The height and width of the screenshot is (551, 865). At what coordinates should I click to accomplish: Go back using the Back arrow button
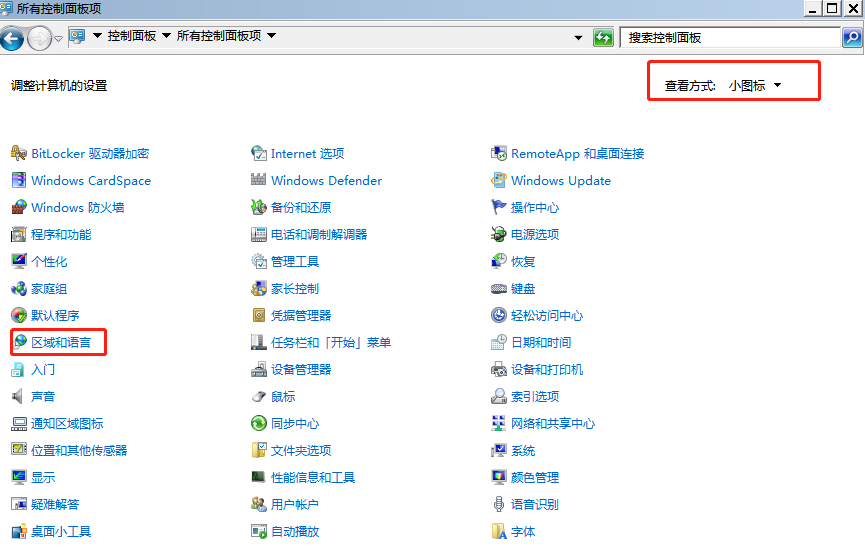tap(13, 39)
